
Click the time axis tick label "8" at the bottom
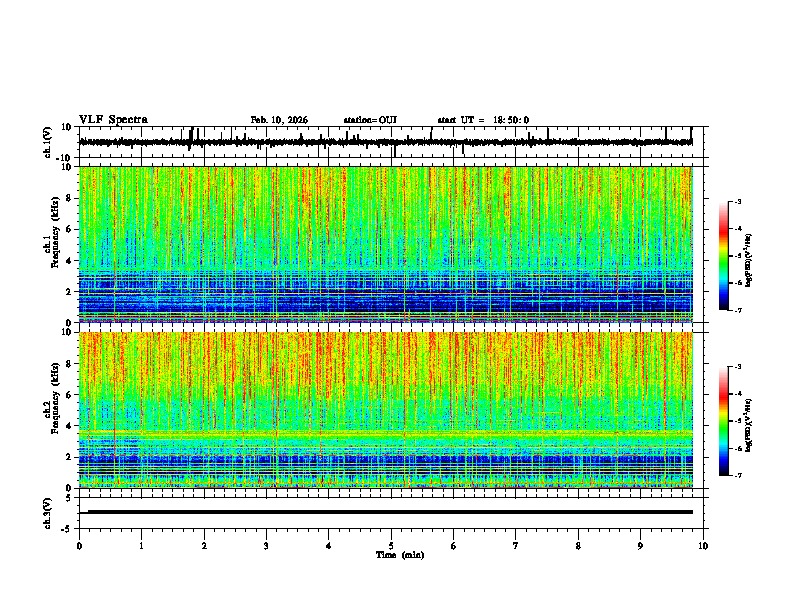[578, 546]
